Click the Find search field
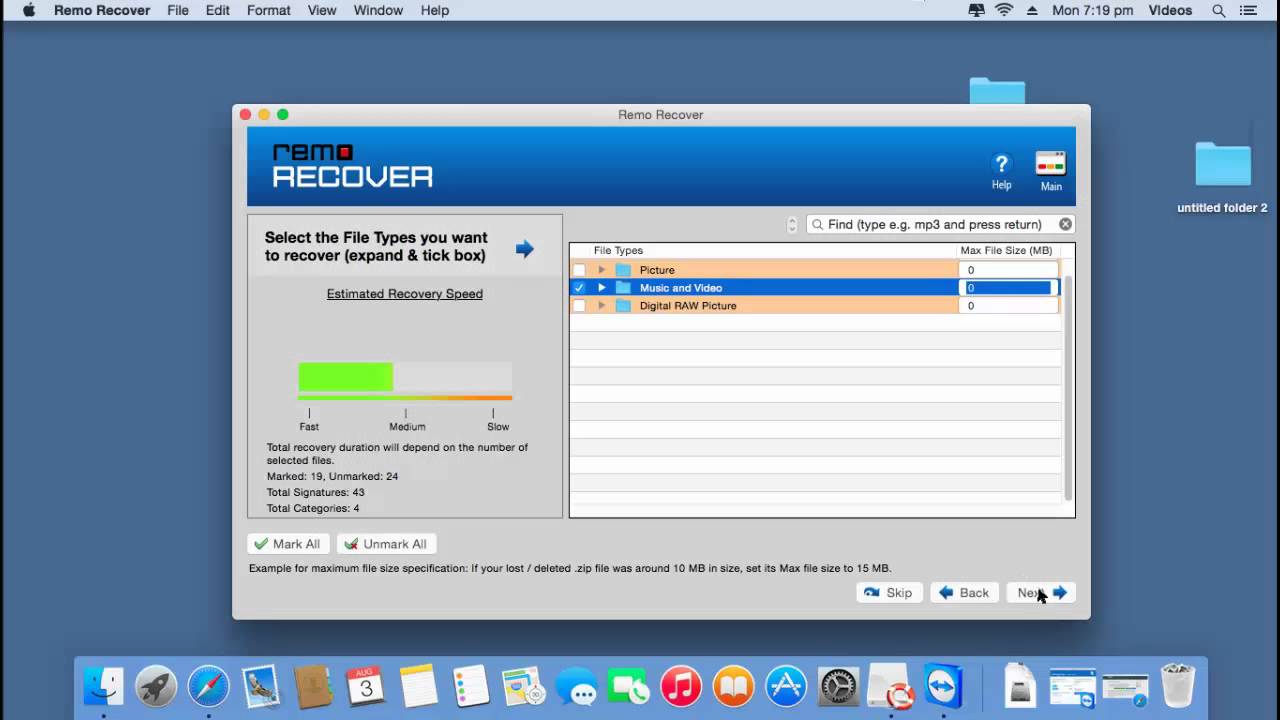This screenshot has width=1280, height=720. pyautogui.click(x=940, y=224)
